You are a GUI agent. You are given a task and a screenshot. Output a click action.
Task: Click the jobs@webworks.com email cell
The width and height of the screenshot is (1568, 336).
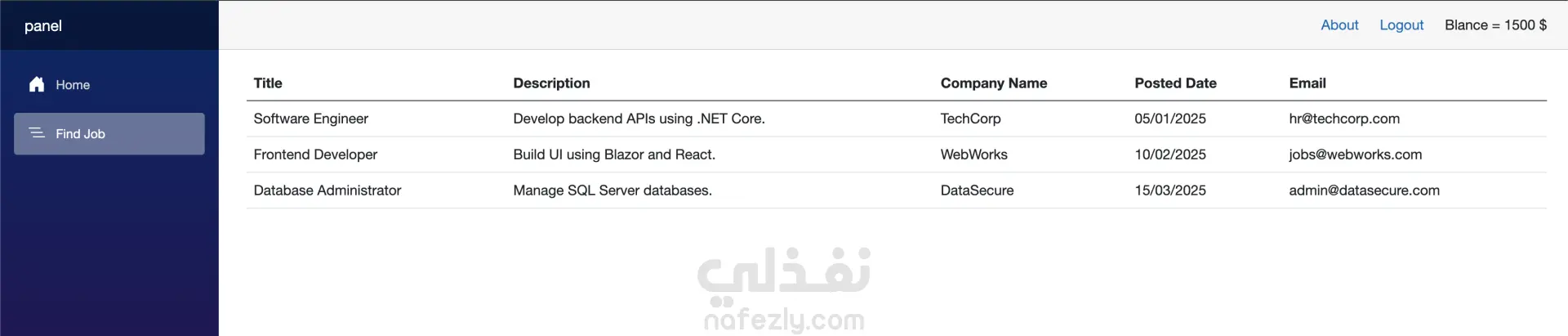[1355, 155]
